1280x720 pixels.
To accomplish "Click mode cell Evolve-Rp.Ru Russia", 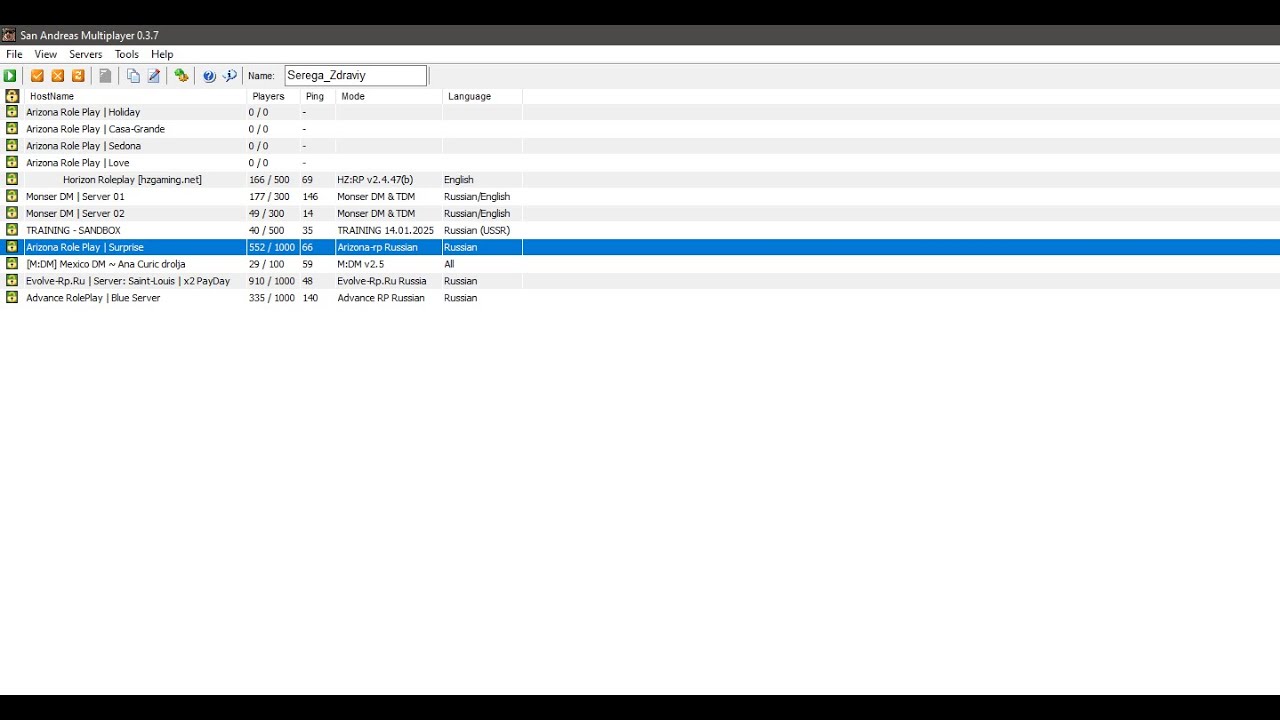I will (382, 281).
